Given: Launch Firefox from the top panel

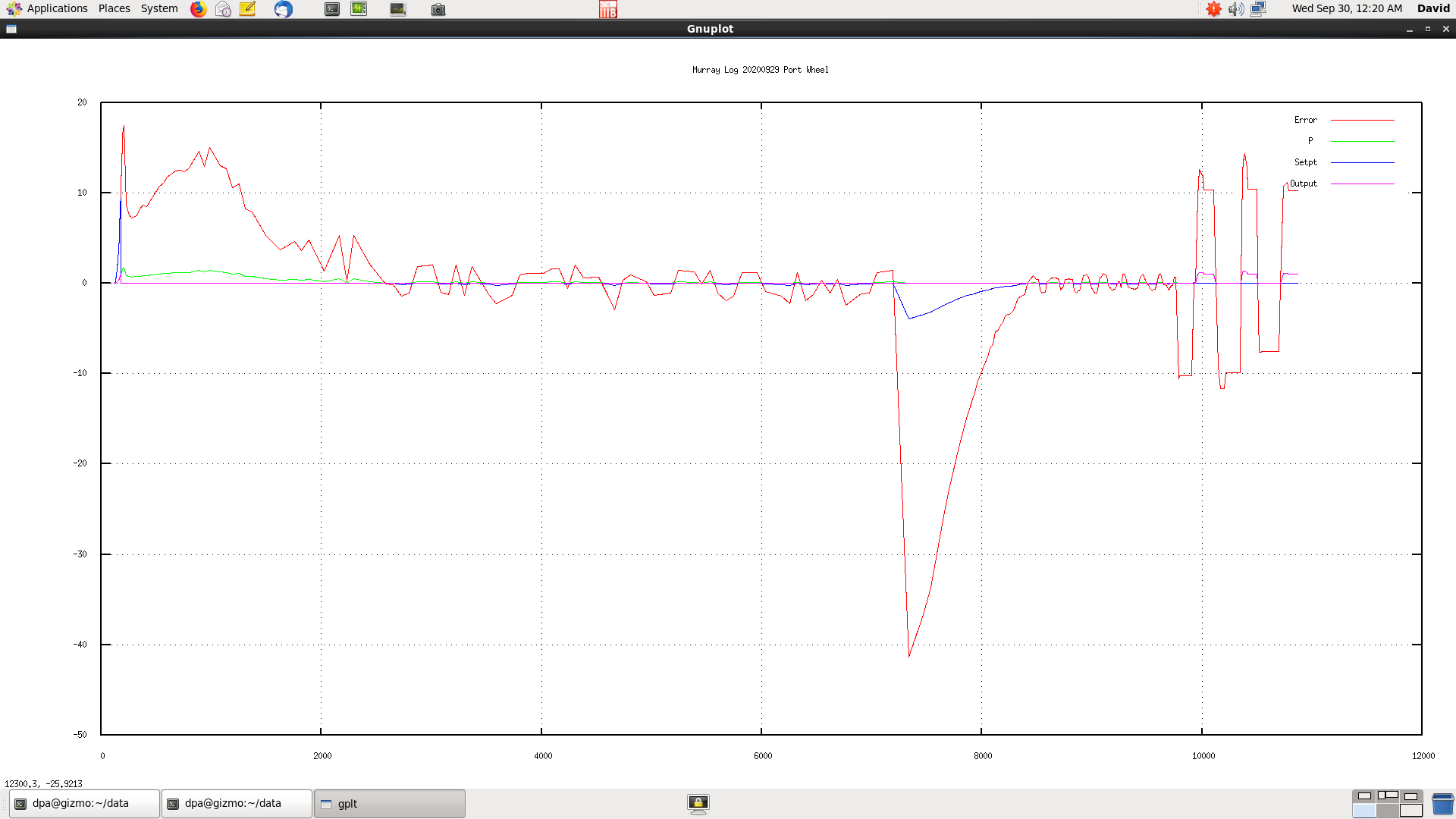Looking at the screenshot, I should click(198, 9).
